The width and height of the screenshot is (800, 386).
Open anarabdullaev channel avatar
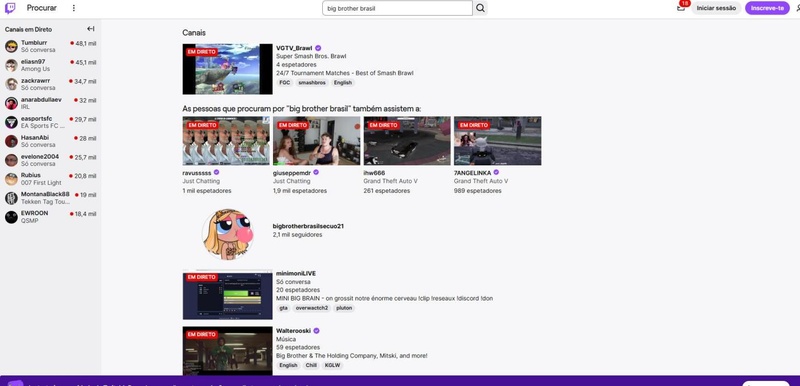(11, 103)
